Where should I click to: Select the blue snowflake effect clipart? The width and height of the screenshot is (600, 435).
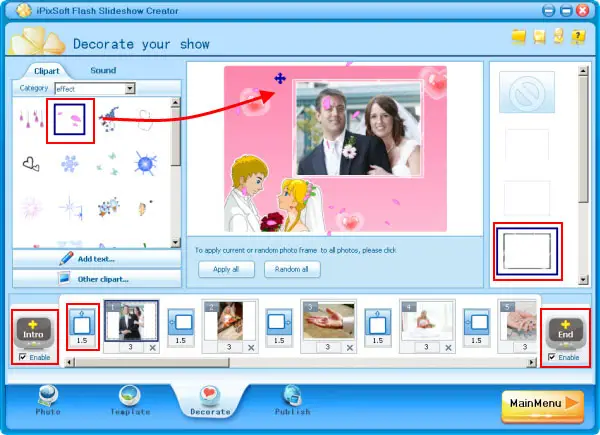click(x=70, y=164)
